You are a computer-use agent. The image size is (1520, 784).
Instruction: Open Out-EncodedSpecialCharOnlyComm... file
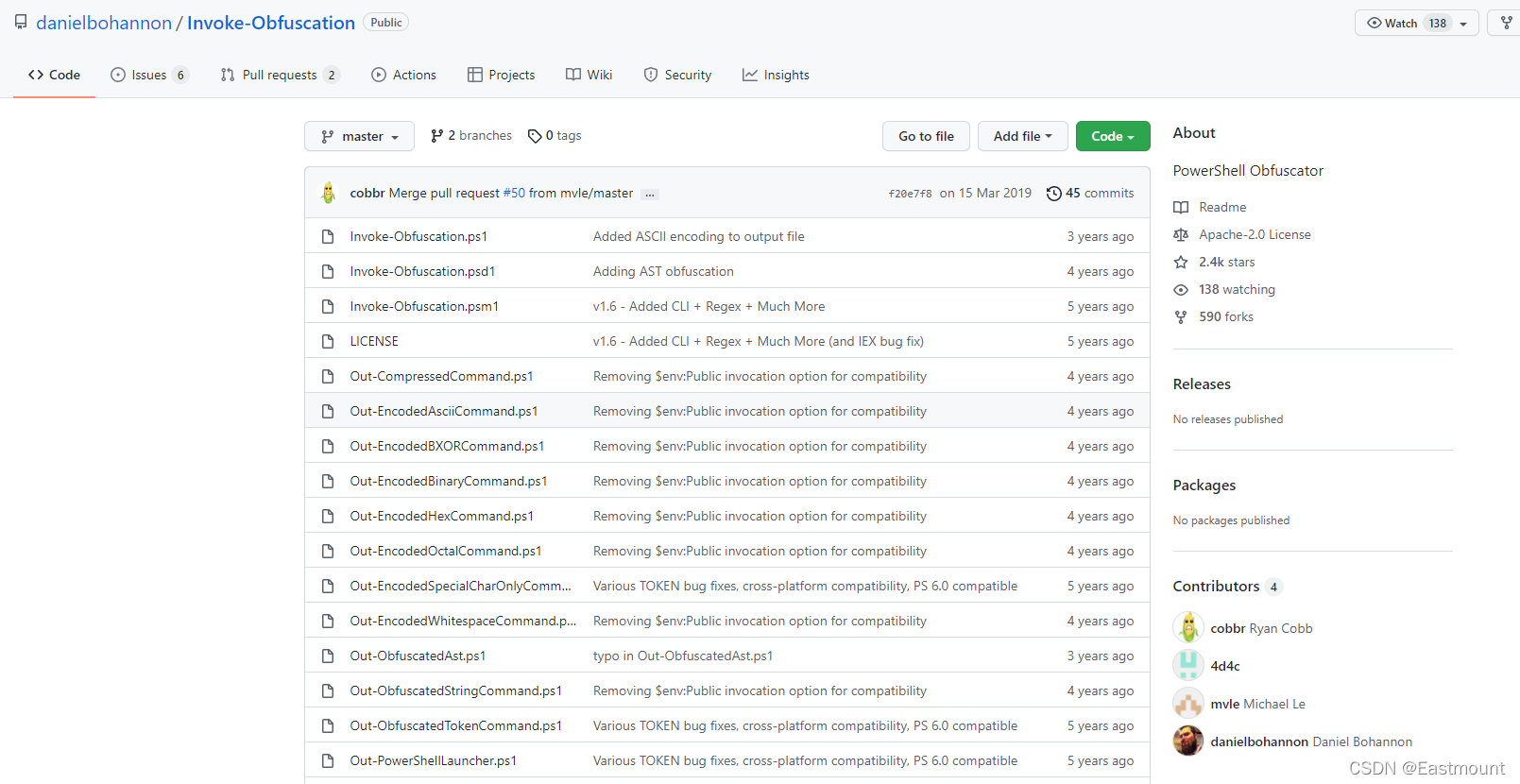460,586
